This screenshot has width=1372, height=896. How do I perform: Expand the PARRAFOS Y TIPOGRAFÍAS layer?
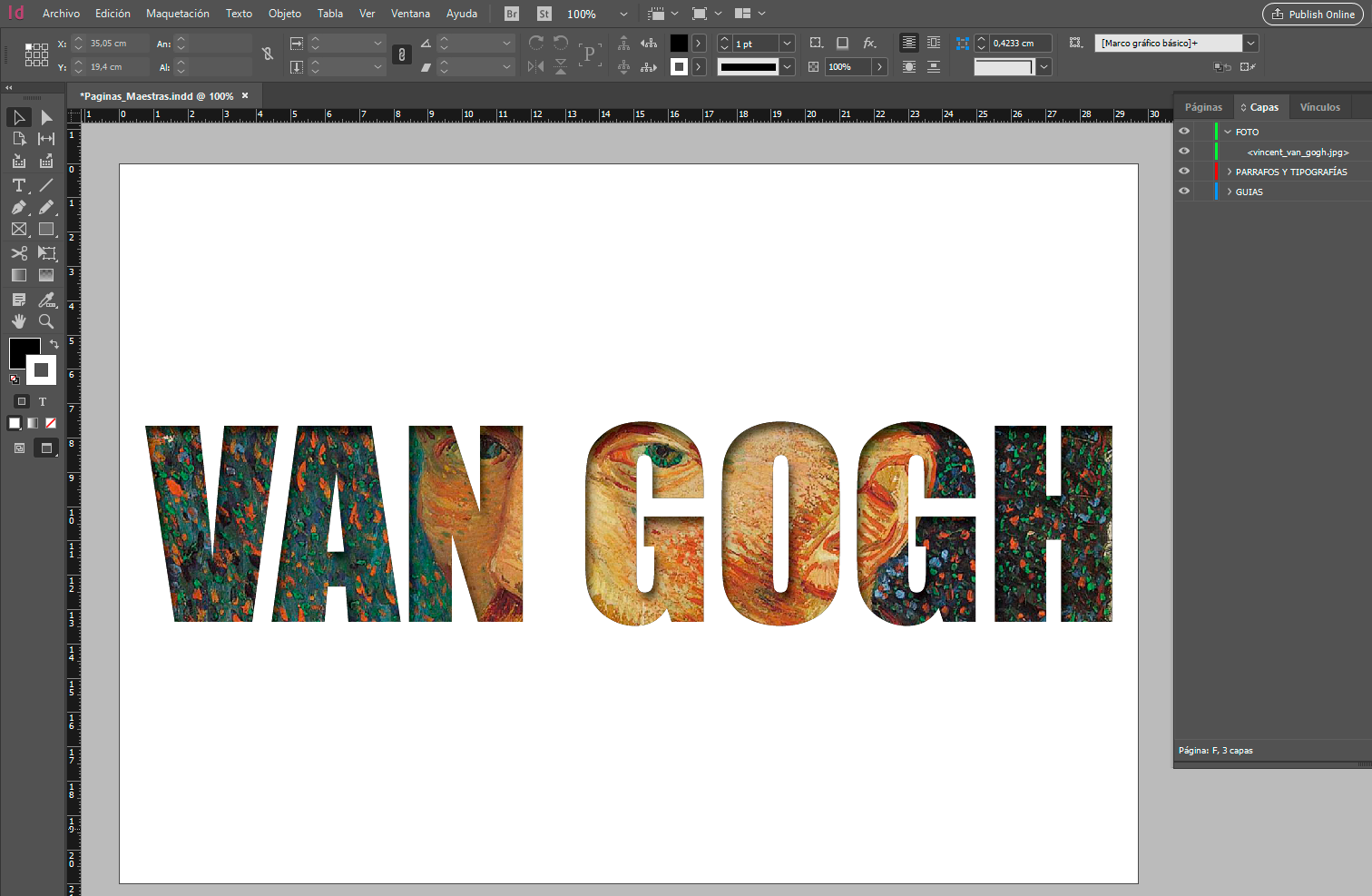tap(1231, 171)
